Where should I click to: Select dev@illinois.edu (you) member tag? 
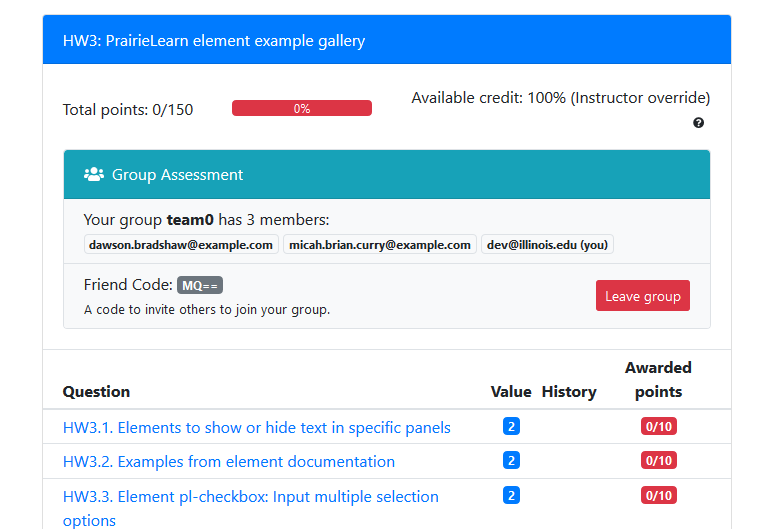click(x=547, y=244)
